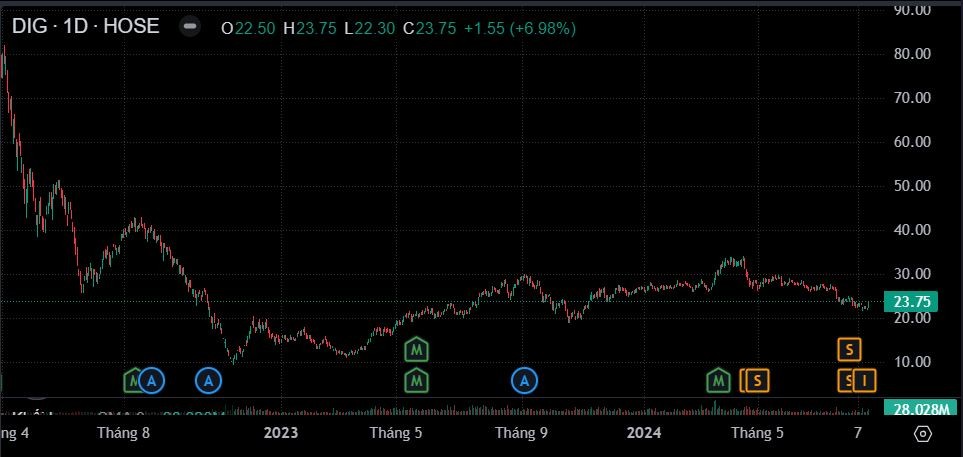This screenshot has width=963, height=457.
Task: Collapse the legend with the minus button
Action: pos(189,27)
